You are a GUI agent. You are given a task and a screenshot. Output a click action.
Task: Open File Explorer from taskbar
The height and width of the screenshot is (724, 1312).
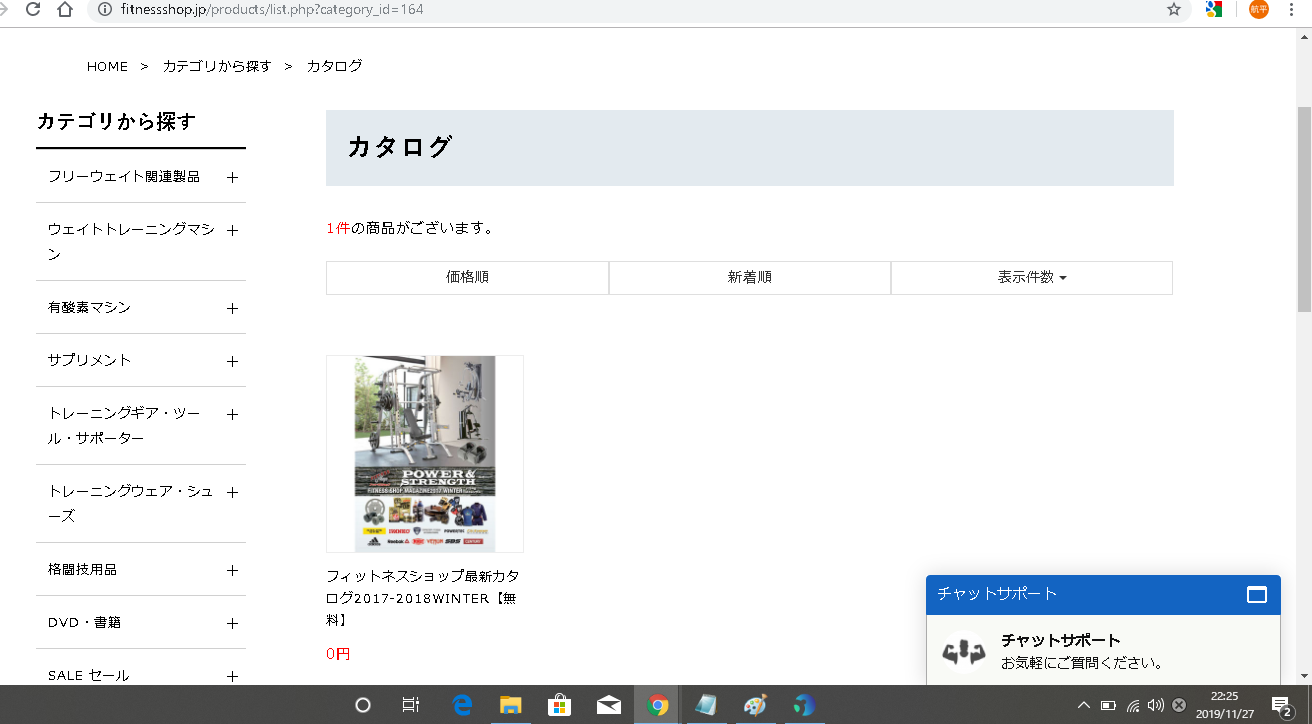511,705
